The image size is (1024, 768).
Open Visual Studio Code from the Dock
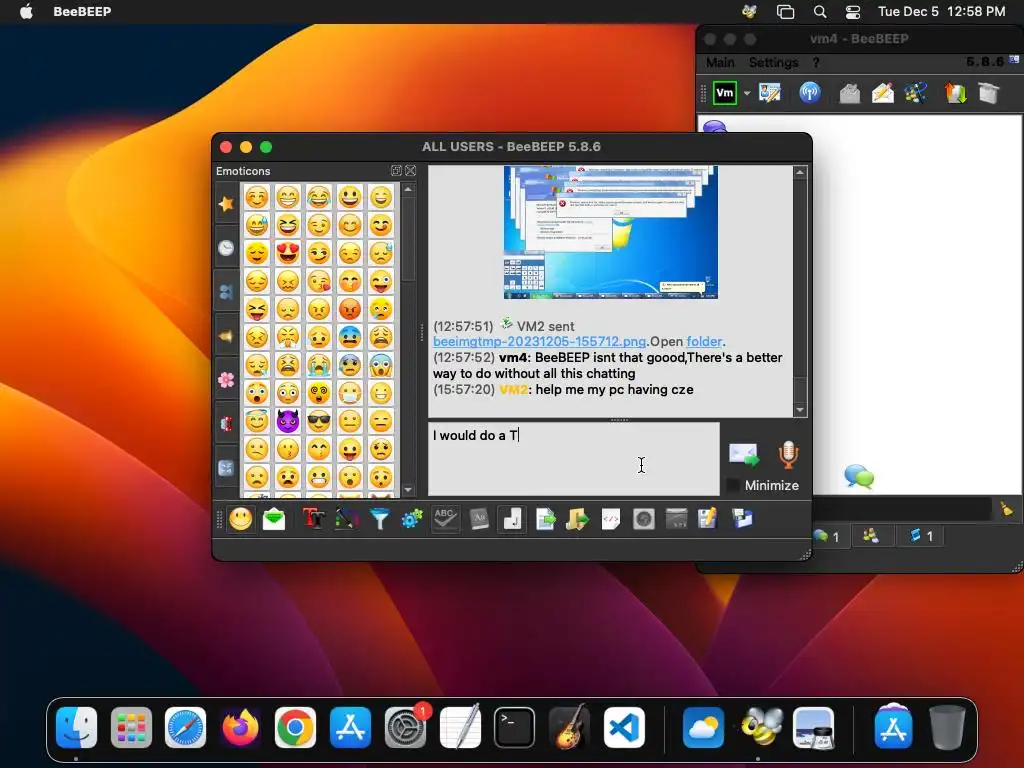(624, 728)
